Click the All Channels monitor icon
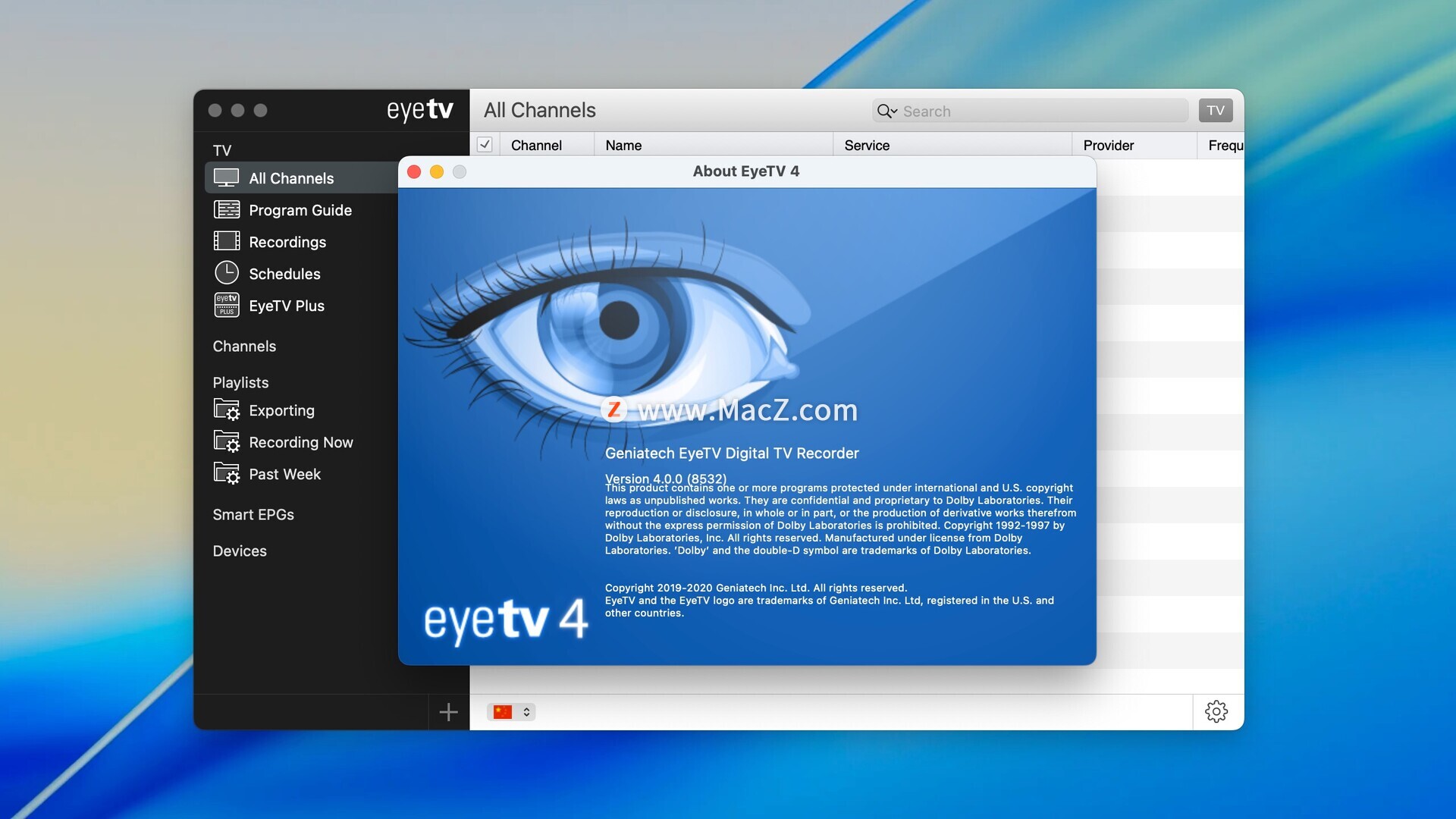The width and height of the screenshot is (1456, 819). tap(226, 177)
